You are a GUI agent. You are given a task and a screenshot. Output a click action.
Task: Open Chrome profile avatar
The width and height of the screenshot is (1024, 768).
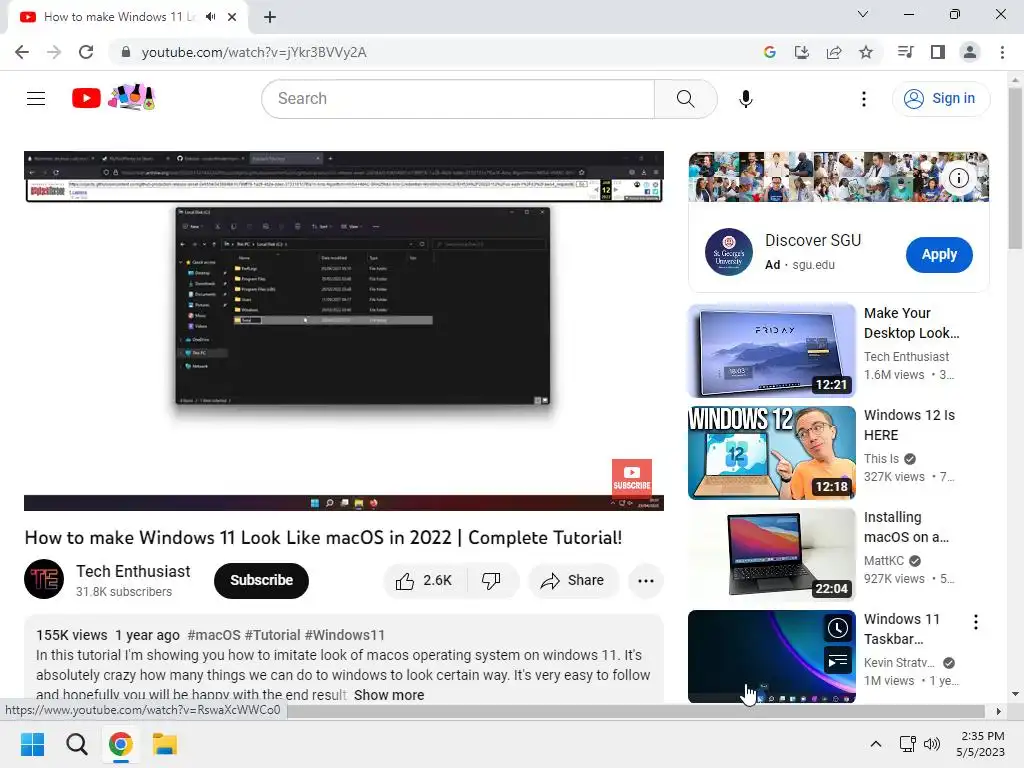pos(970,52)
